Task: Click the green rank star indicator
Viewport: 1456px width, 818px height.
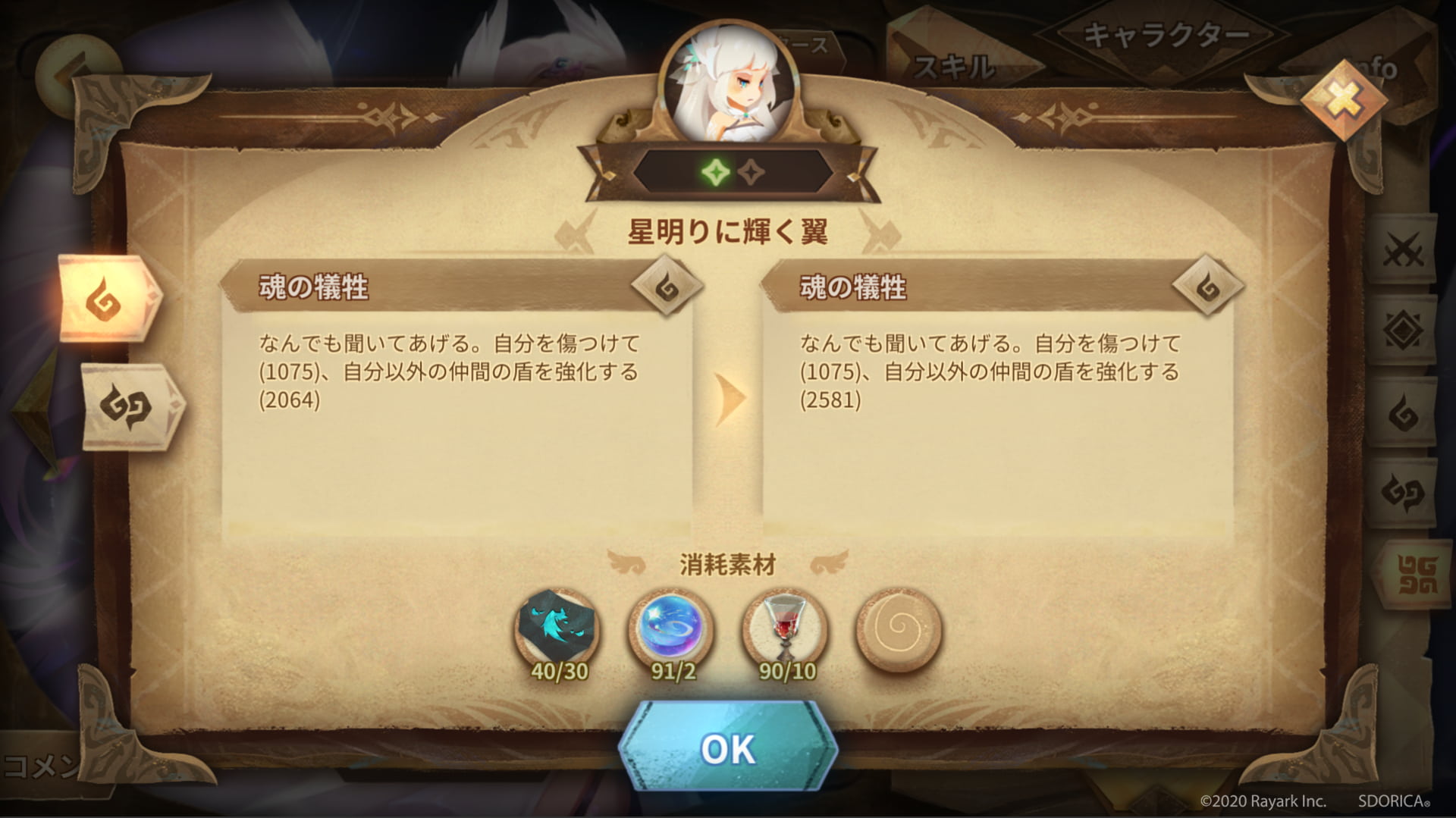Action: (x=714, y=174)
